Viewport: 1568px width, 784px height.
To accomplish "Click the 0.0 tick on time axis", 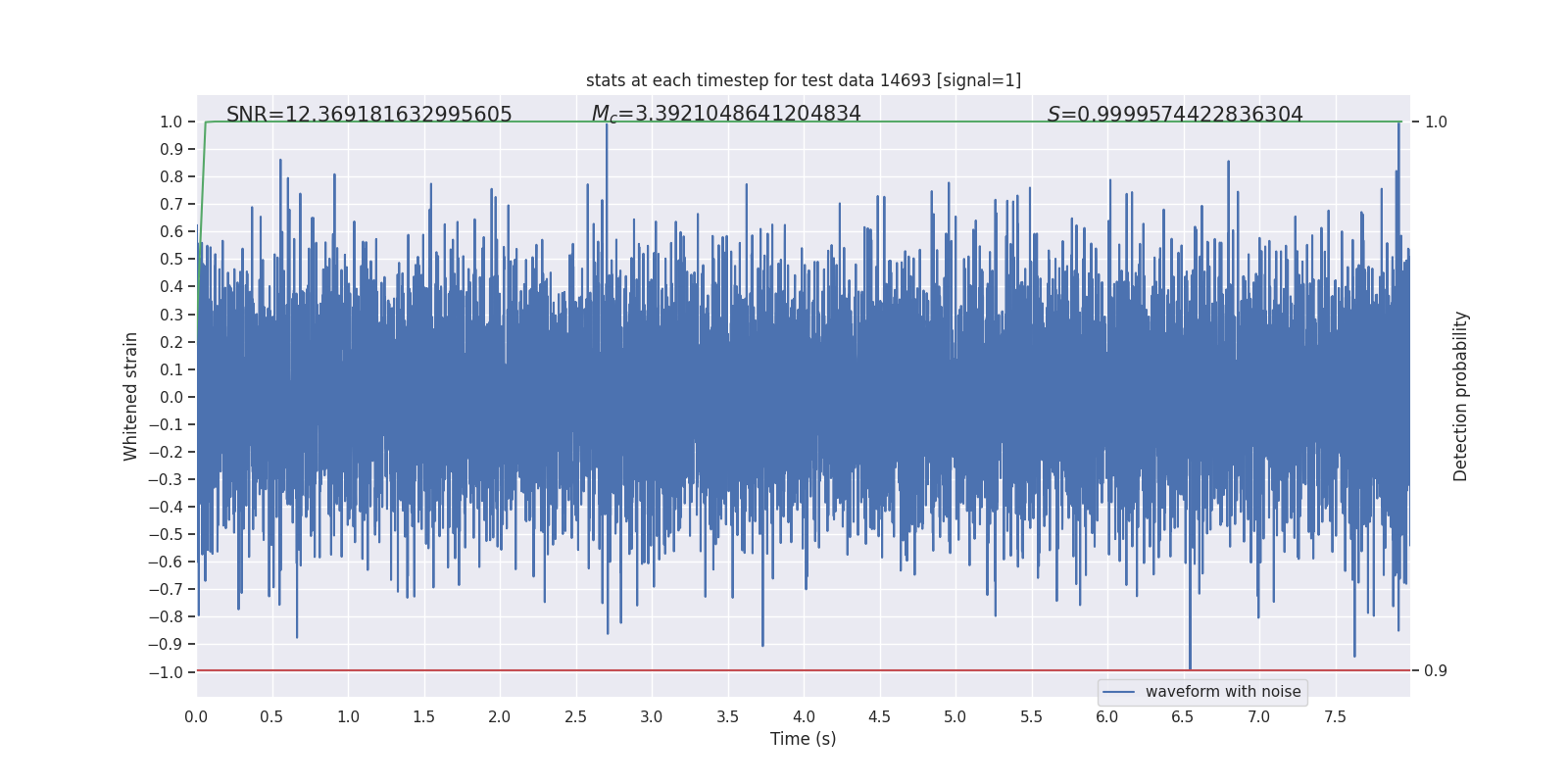I will (196, 716).
